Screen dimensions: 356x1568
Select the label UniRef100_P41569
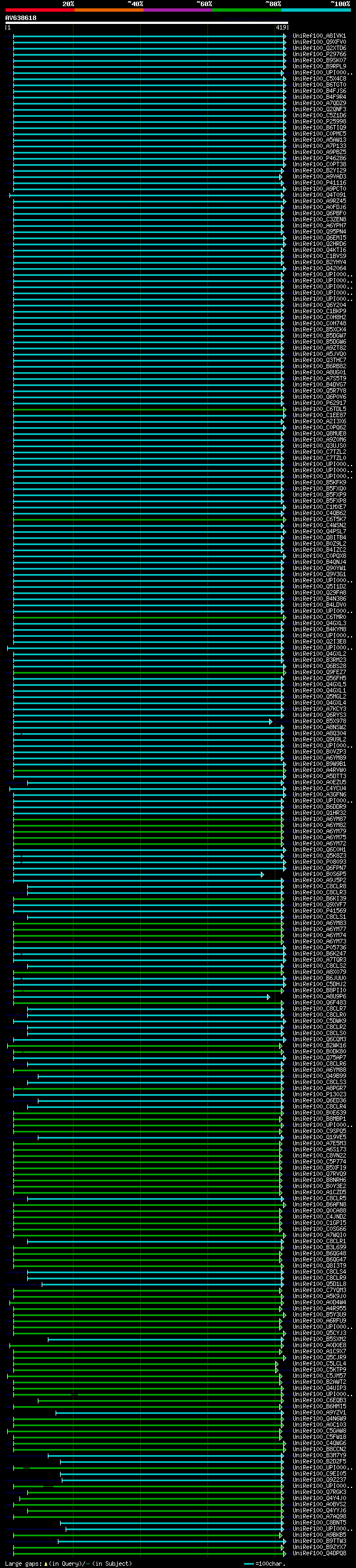(319, 911)
